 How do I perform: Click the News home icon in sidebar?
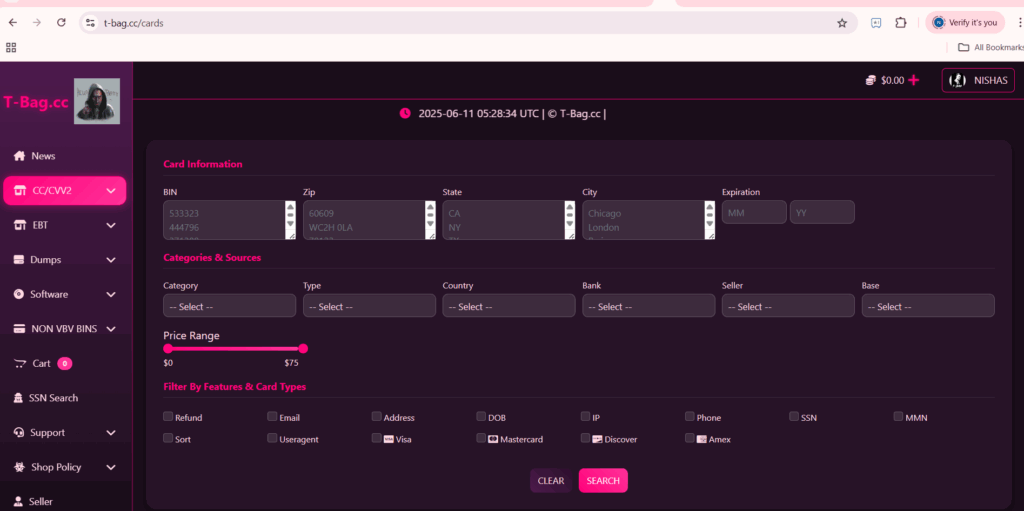[20, 156]
